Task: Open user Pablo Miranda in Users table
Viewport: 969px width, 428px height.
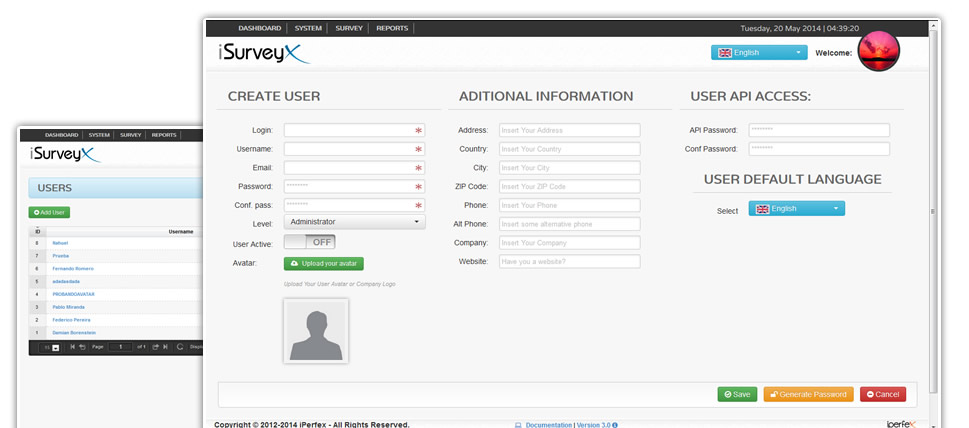Action: (x=69, y=307)
